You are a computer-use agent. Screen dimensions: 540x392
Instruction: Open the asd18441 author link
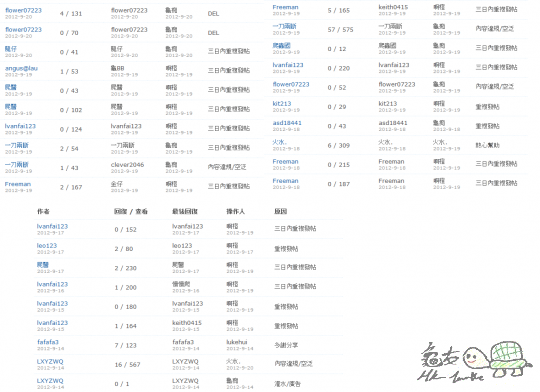287,123
